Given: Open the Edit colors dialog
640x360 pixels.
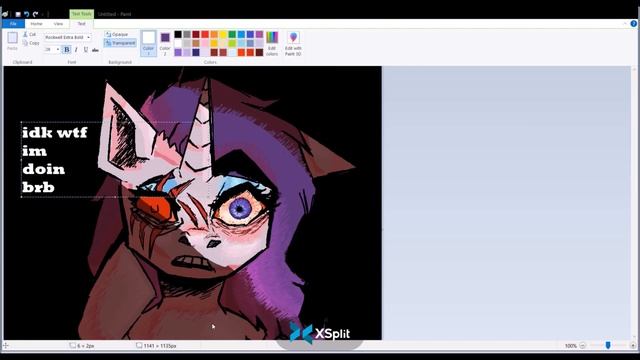Looking at the screenshot, I should coord(272,43).
